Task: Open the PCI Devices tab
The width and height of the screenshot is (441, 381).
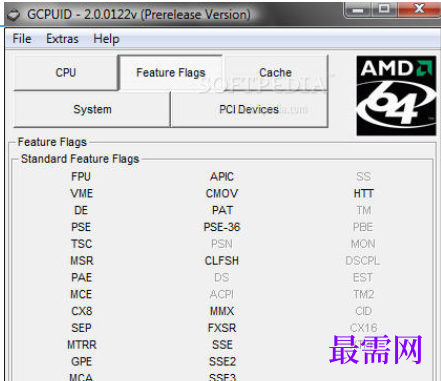Action: tap(249, 109)
